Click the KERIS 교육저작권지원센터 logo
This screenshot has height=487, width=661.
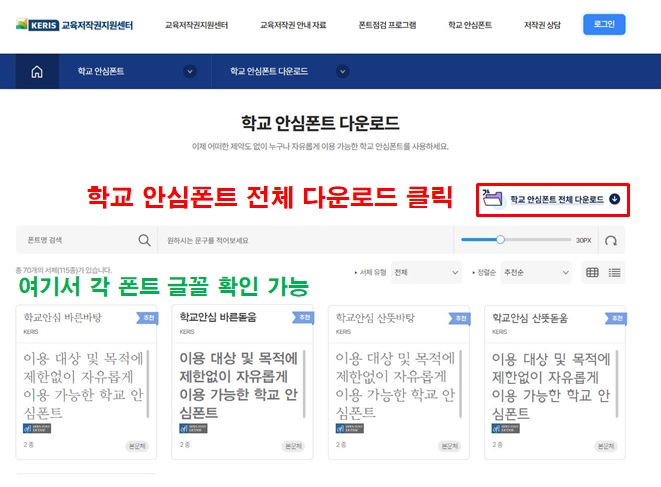(x=75, y=25)
